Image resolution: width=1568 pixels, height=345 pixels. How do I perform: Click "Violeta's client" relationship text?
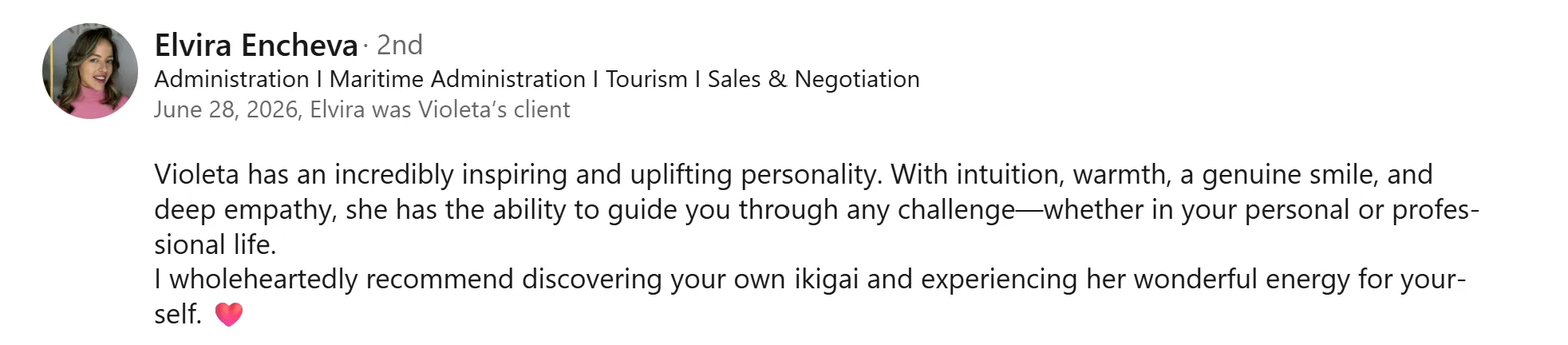pos(494,109)
